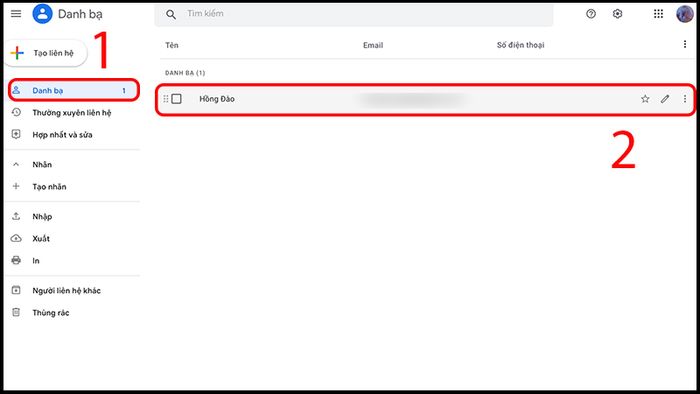The width and height of the screenshot is (700, 394).
Task: Open Người liên hệ khác
Action: [67, 290]
